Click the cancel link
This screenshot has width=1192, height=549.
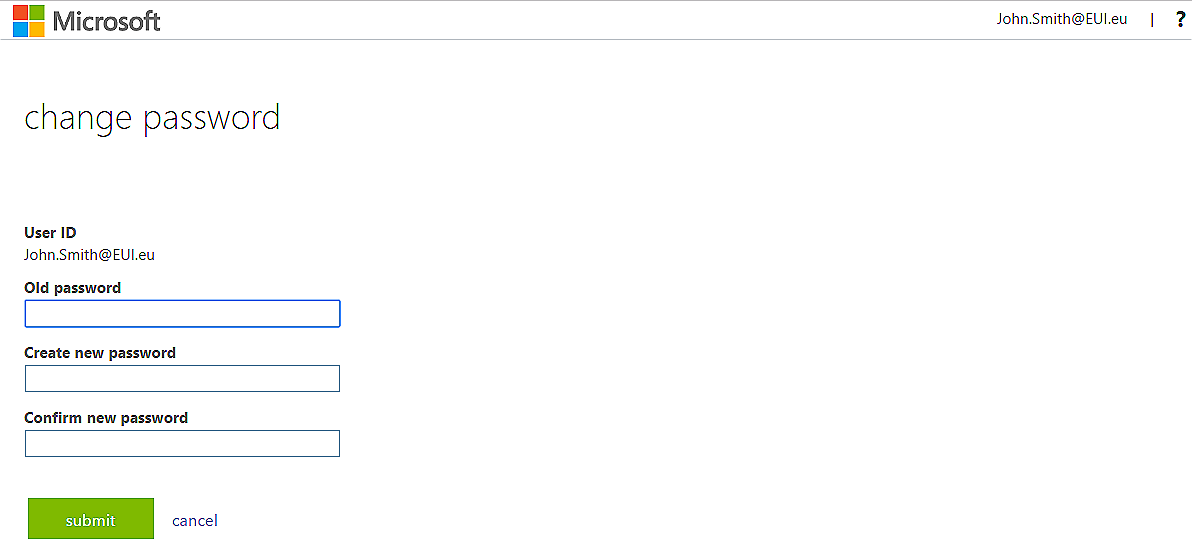194,520
